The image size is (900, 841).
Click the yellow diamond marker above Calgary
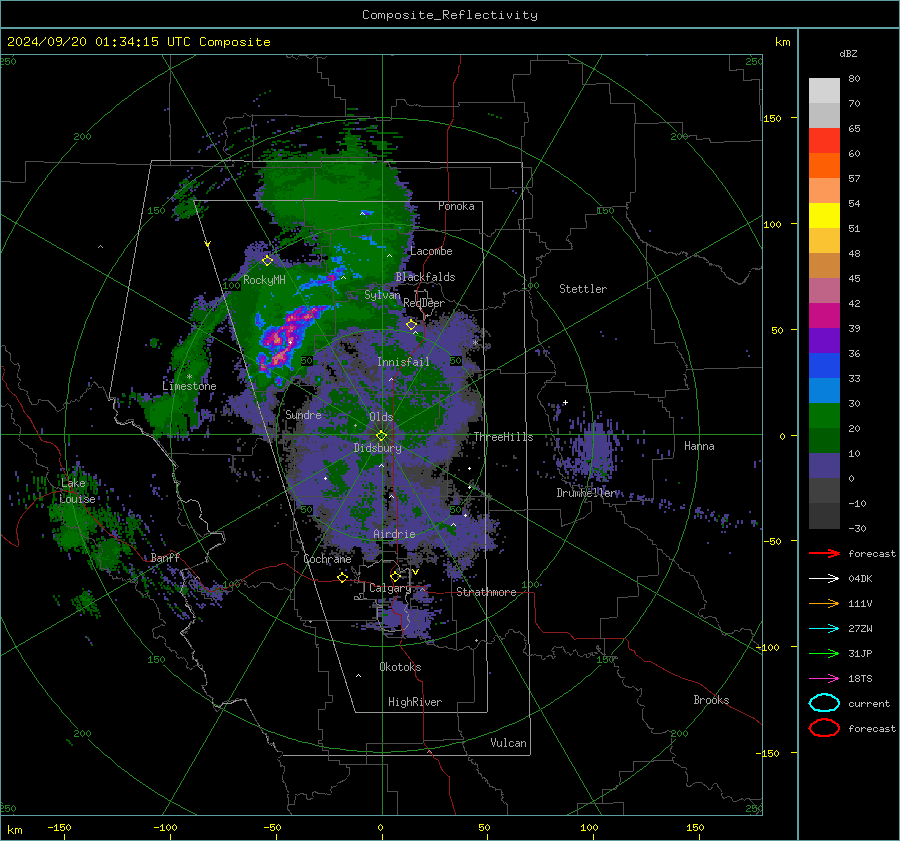pyautogui.click(x=395, y=576)
